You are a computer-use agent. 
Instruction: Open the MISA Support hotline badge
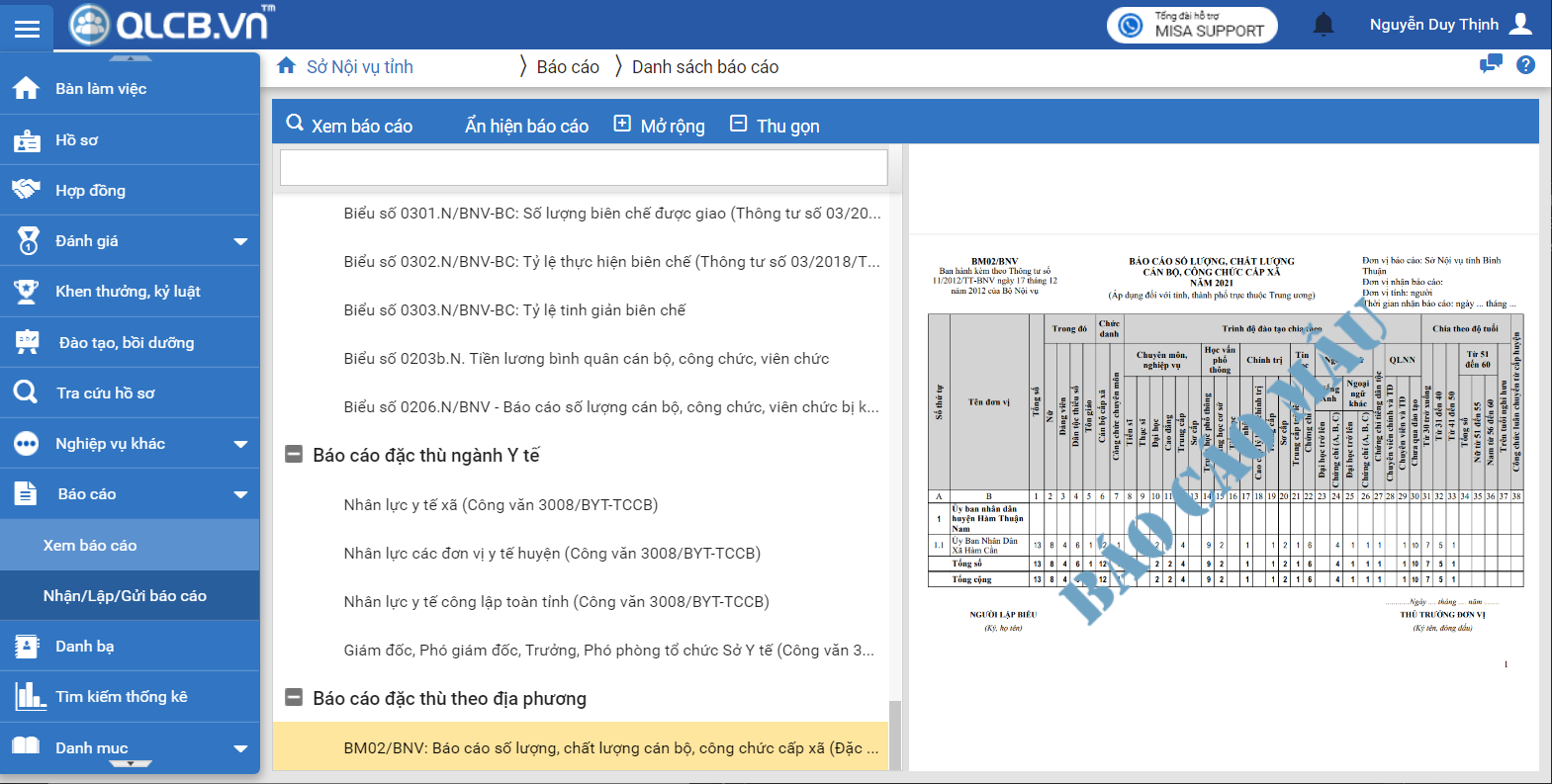(1192, 25)
